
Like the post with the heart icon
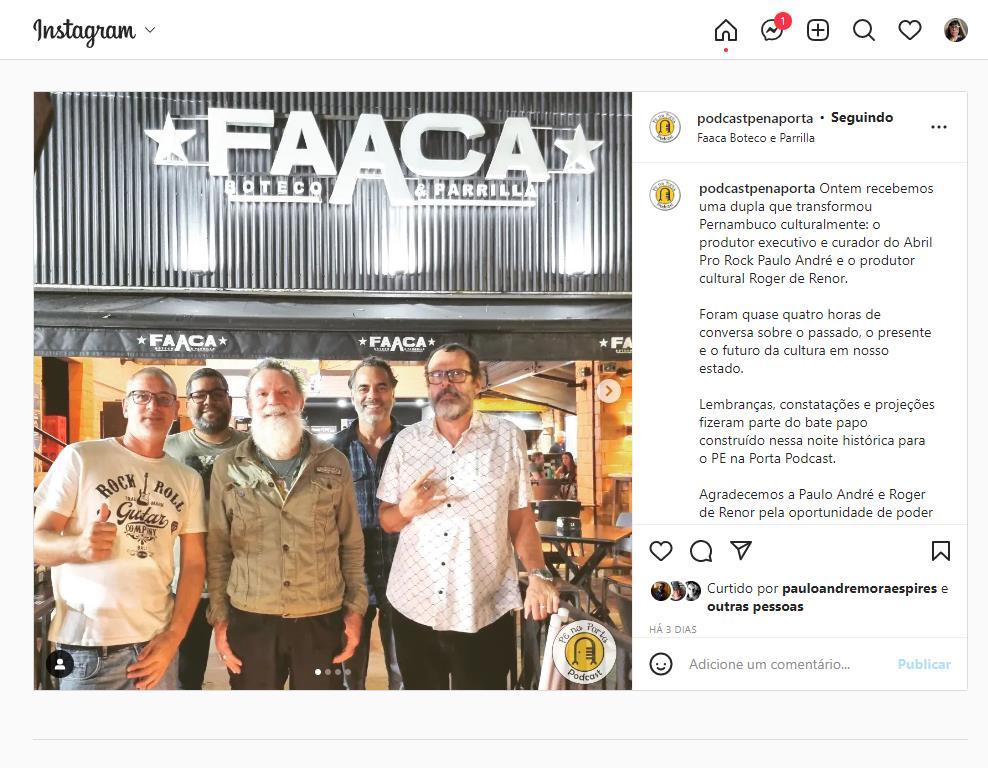pos(661,551)
